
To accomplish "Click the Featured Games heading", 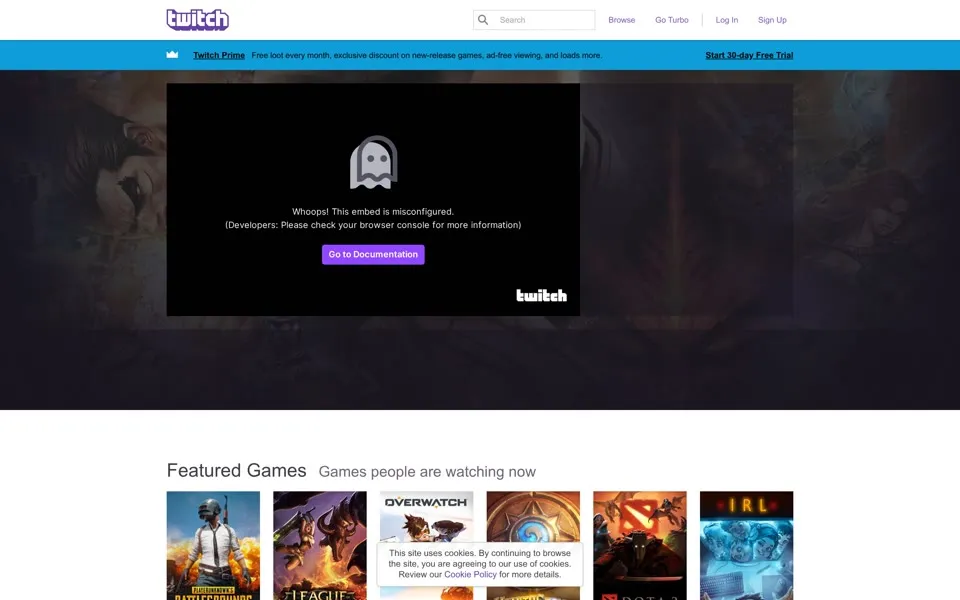I will (x=236, y=470).
